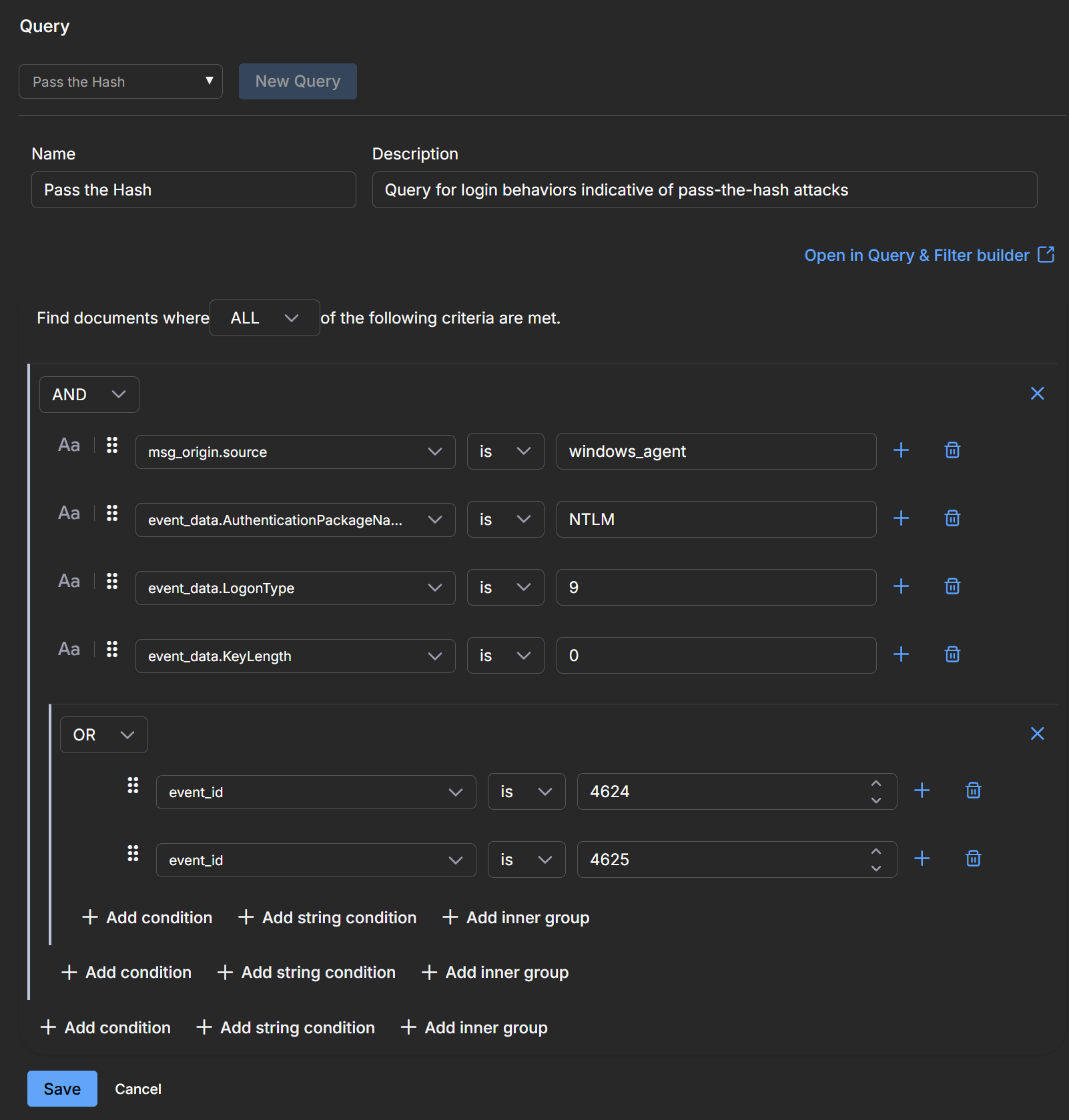Increment the 4624 event_id value stepper
Image resolution: width=1069 pixels, height=1120 pixels.
(875, 784)
